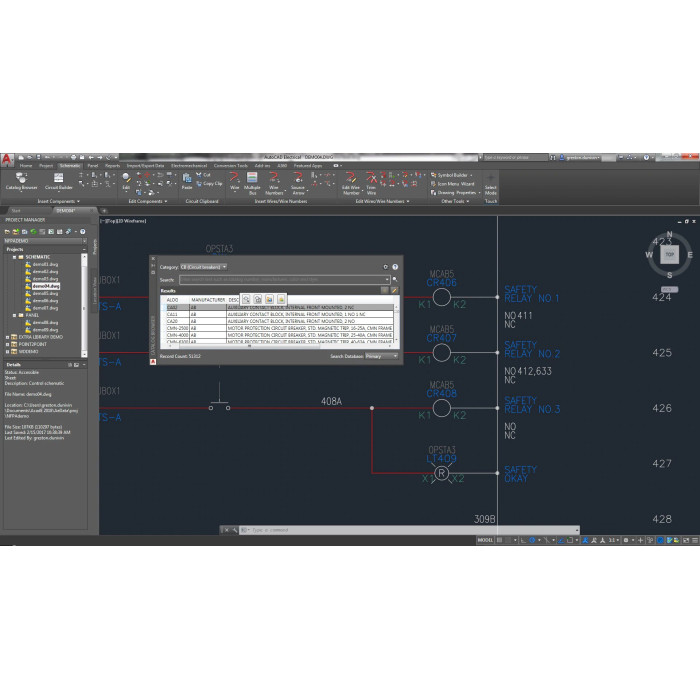
Task: Expand the POINT2POINT project
Action: [x=7, y=344]
